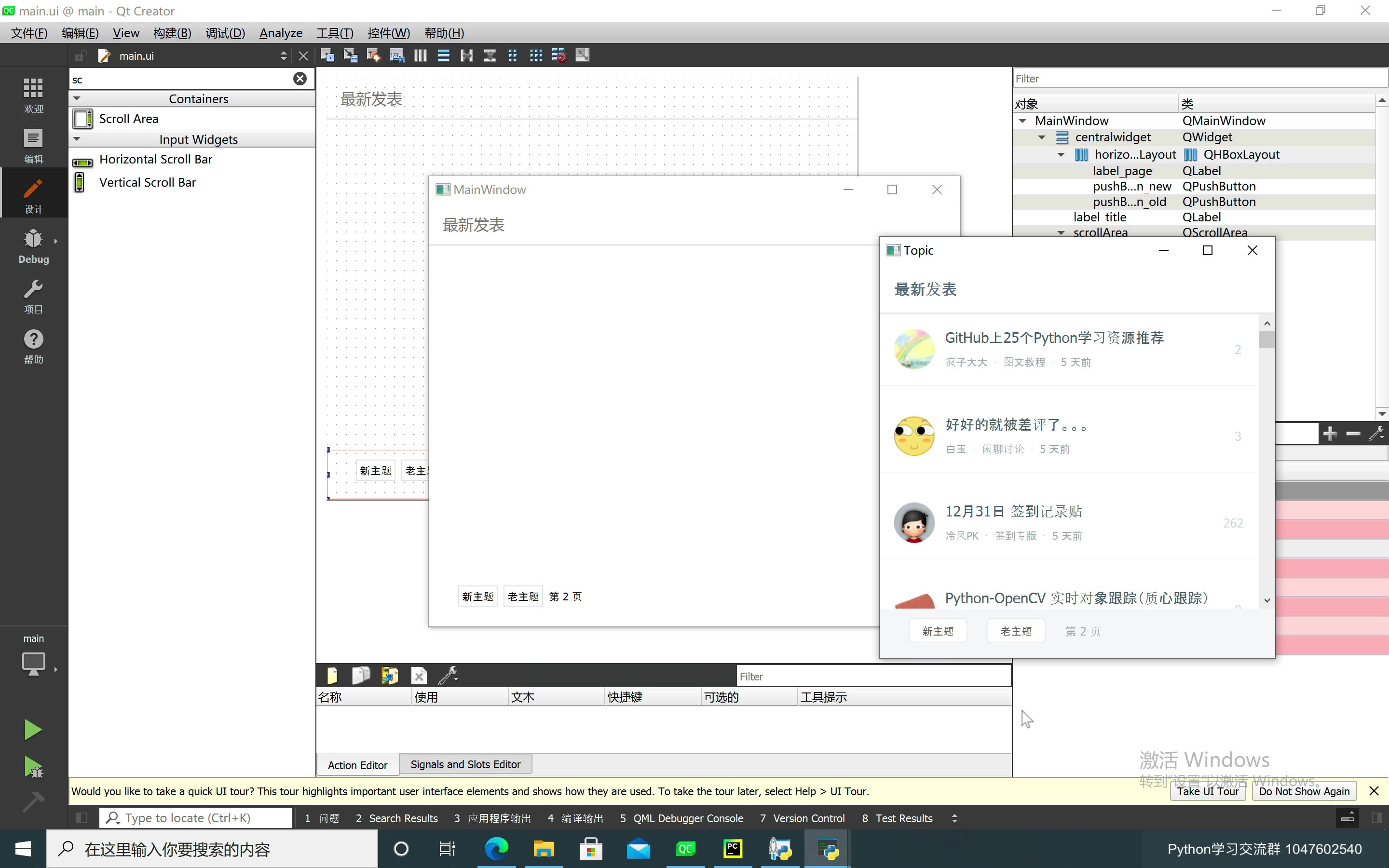Viewport: 1389px width, 868px height.
Task: Click the green Run button
Action: (x=33, y=730)
